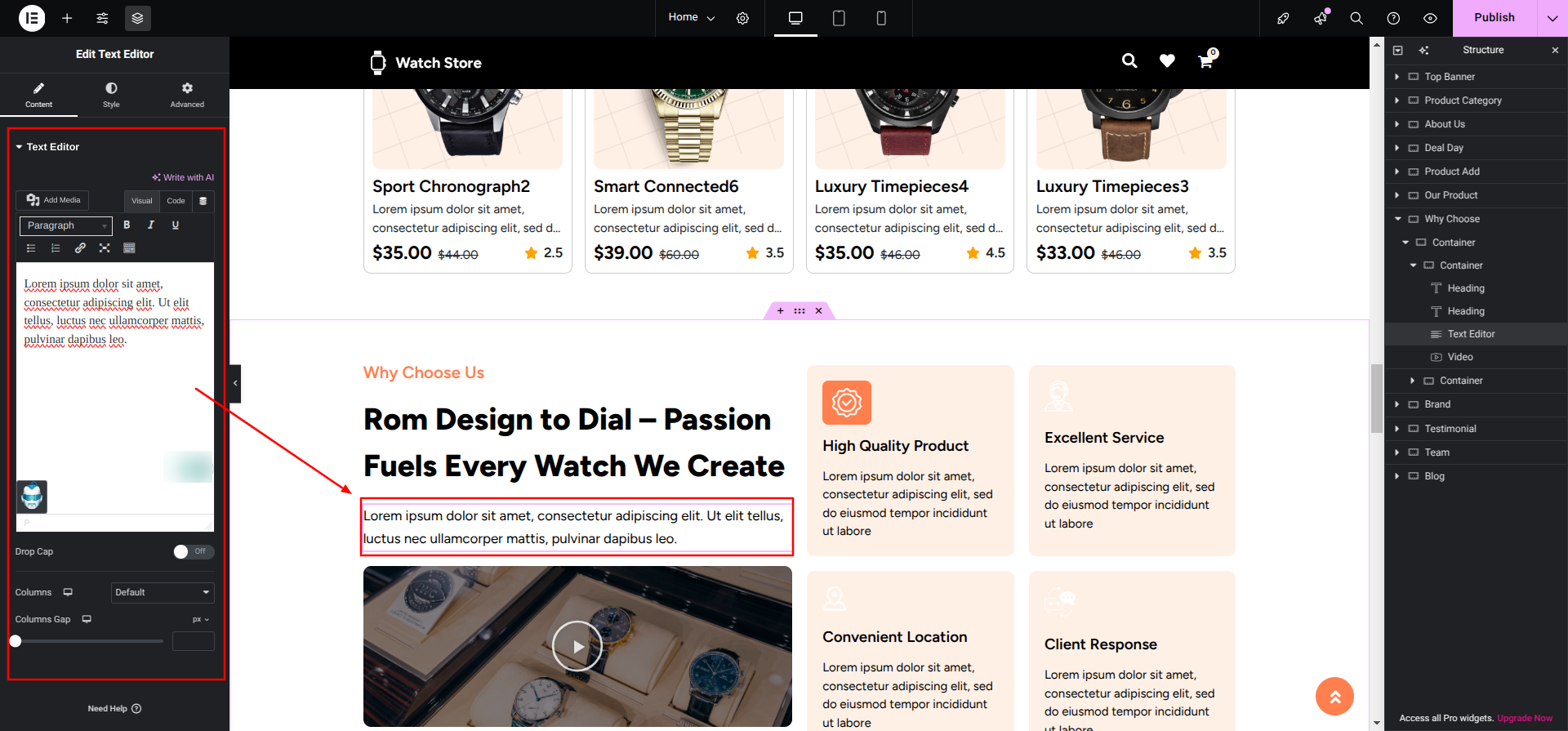Open the help question mark icon

click(x=1393, y=18)
